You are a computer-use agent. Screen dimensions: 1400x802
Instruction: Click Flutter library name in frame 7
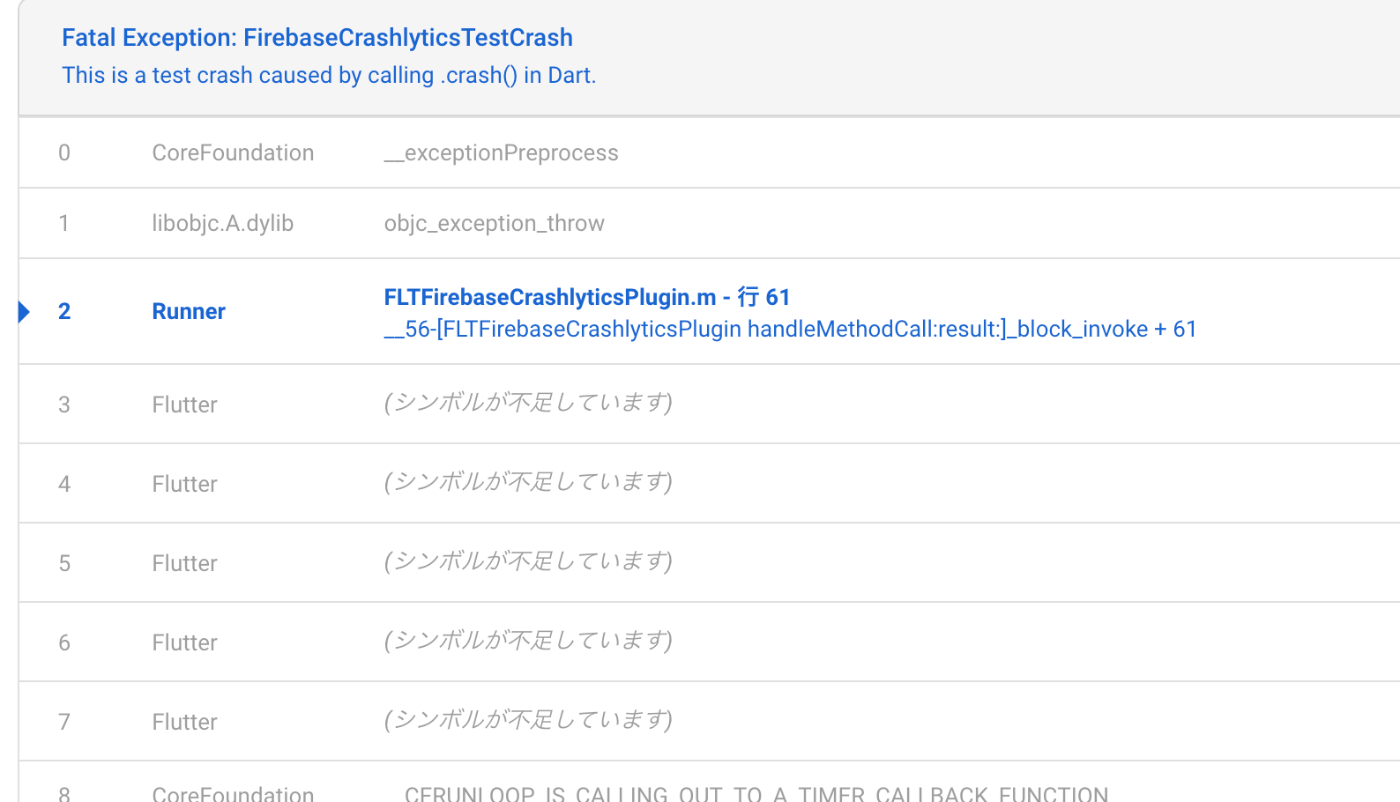(x=185, y=721)
